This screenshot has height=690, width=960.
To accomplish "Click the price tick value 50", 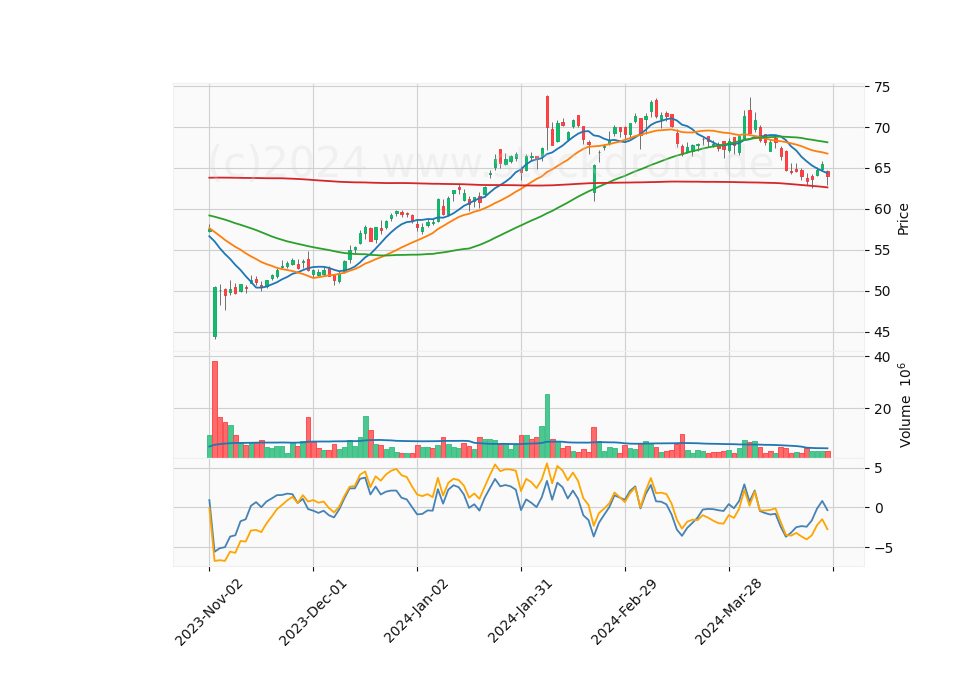I will pyautogui.click(x=882, y=291).
